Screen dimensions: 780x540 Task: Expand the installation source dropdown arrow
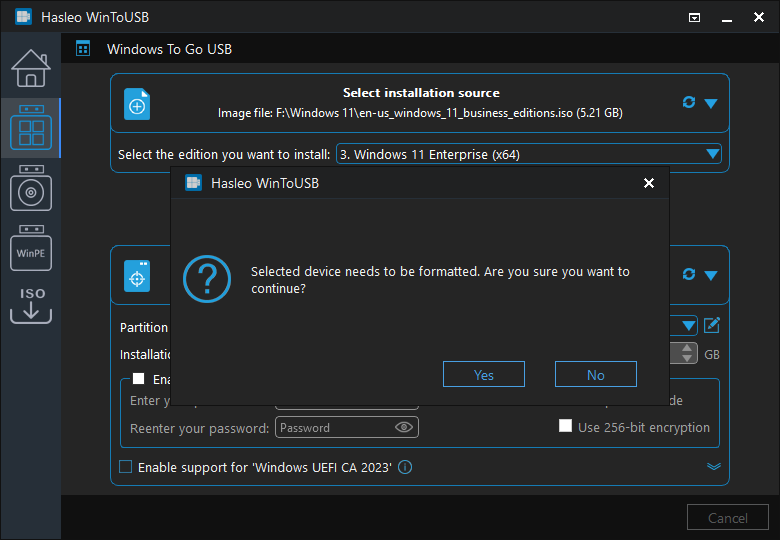point(711,103)
